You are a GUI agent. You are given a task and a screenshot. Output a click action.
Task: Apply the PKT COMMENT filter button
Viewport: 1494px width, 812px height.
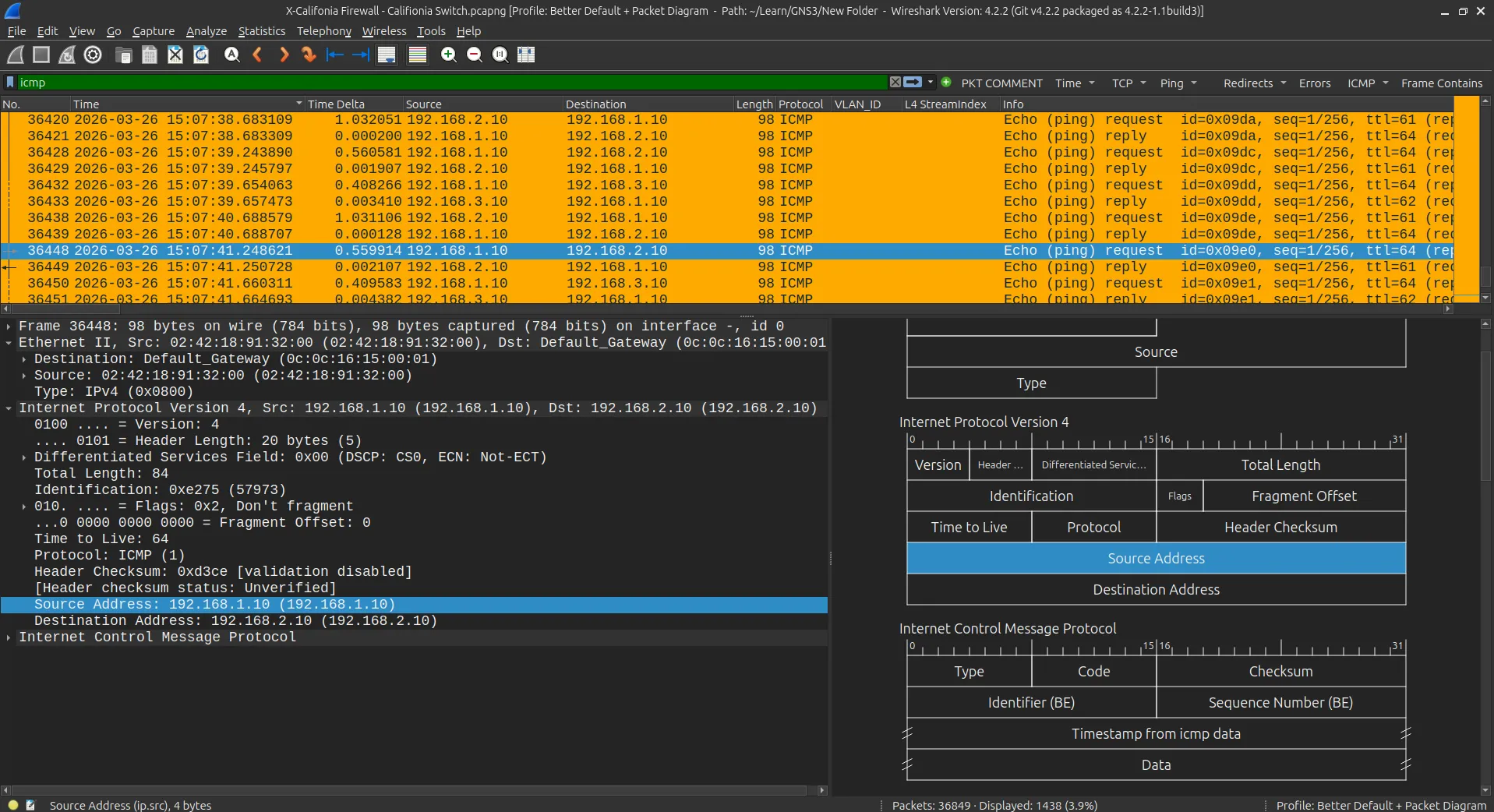(1001, 83)
